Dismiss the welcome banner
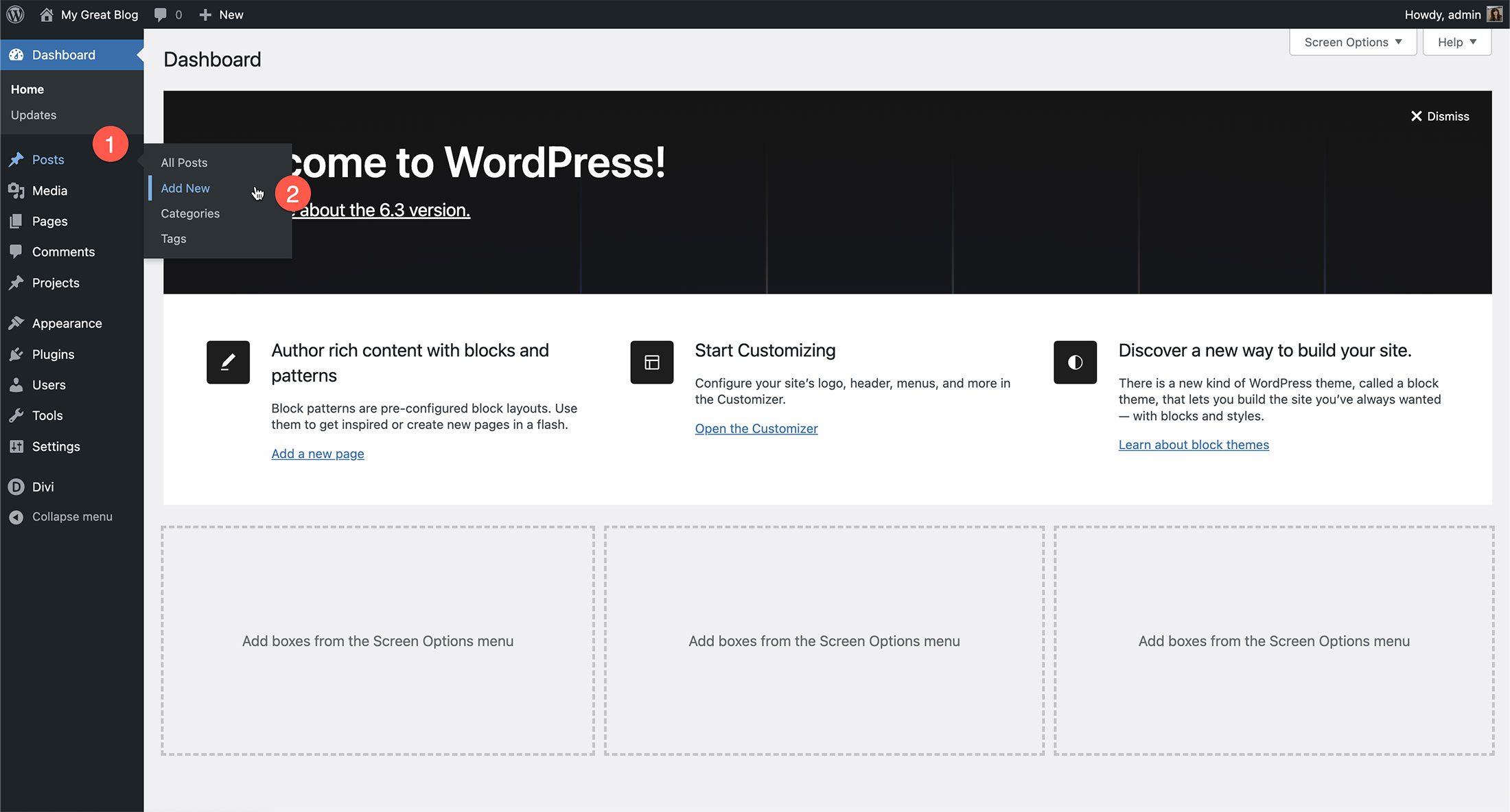Viewport: 1510px width, 812px height. (1440, 115)
